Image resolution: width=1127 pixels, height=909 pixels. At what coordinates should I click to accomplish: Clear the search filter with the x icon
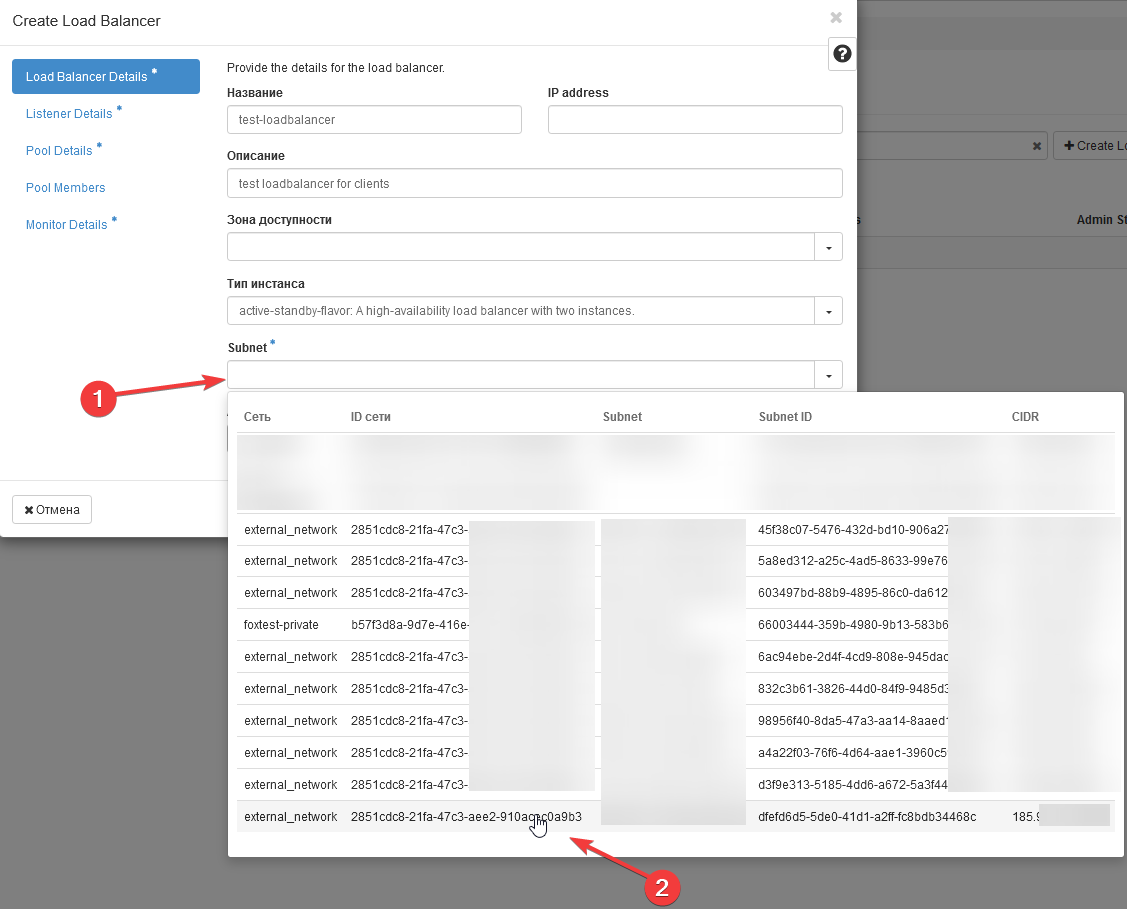pos(1037,146)
